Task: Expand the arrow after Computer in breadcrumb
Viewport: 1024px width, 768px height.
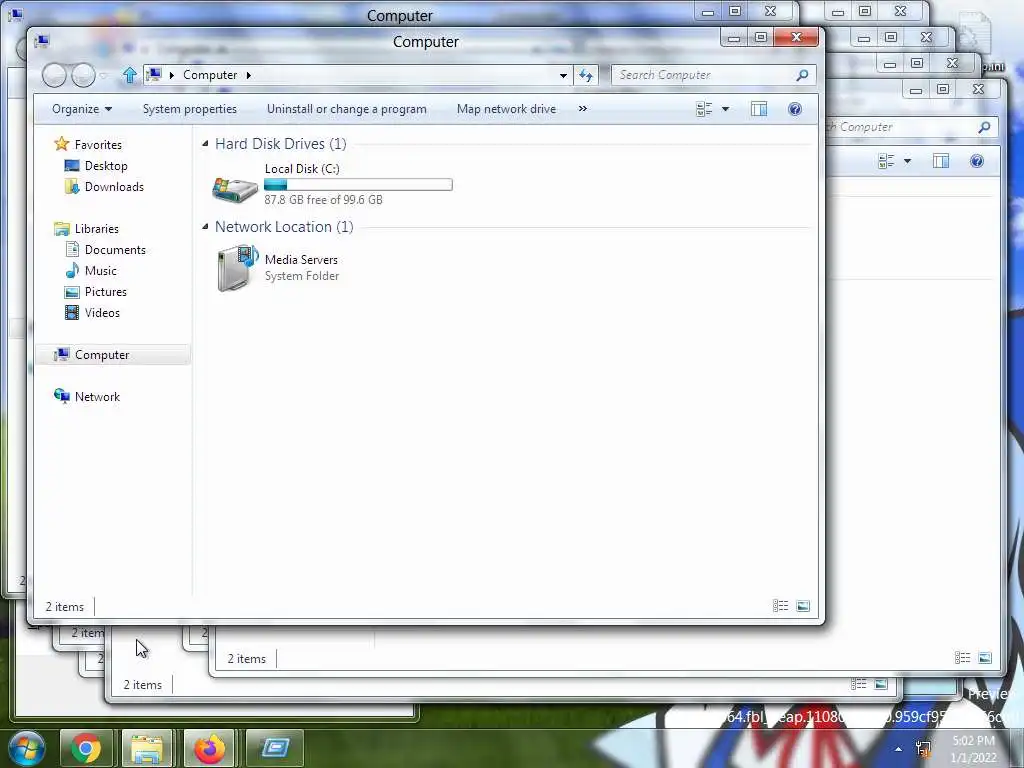Action: (249, 75)
